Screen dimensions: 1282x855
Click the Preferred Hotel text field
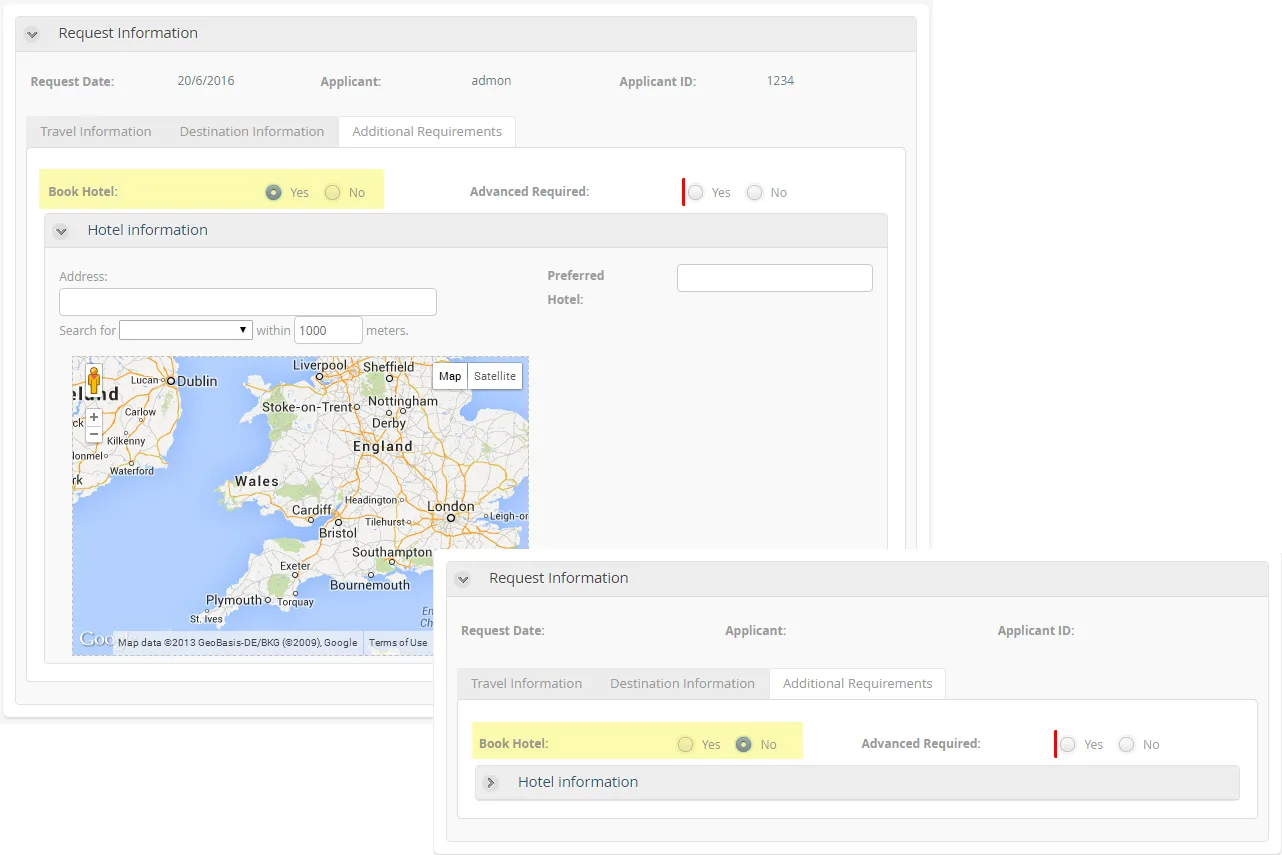(x=775, y=278)
